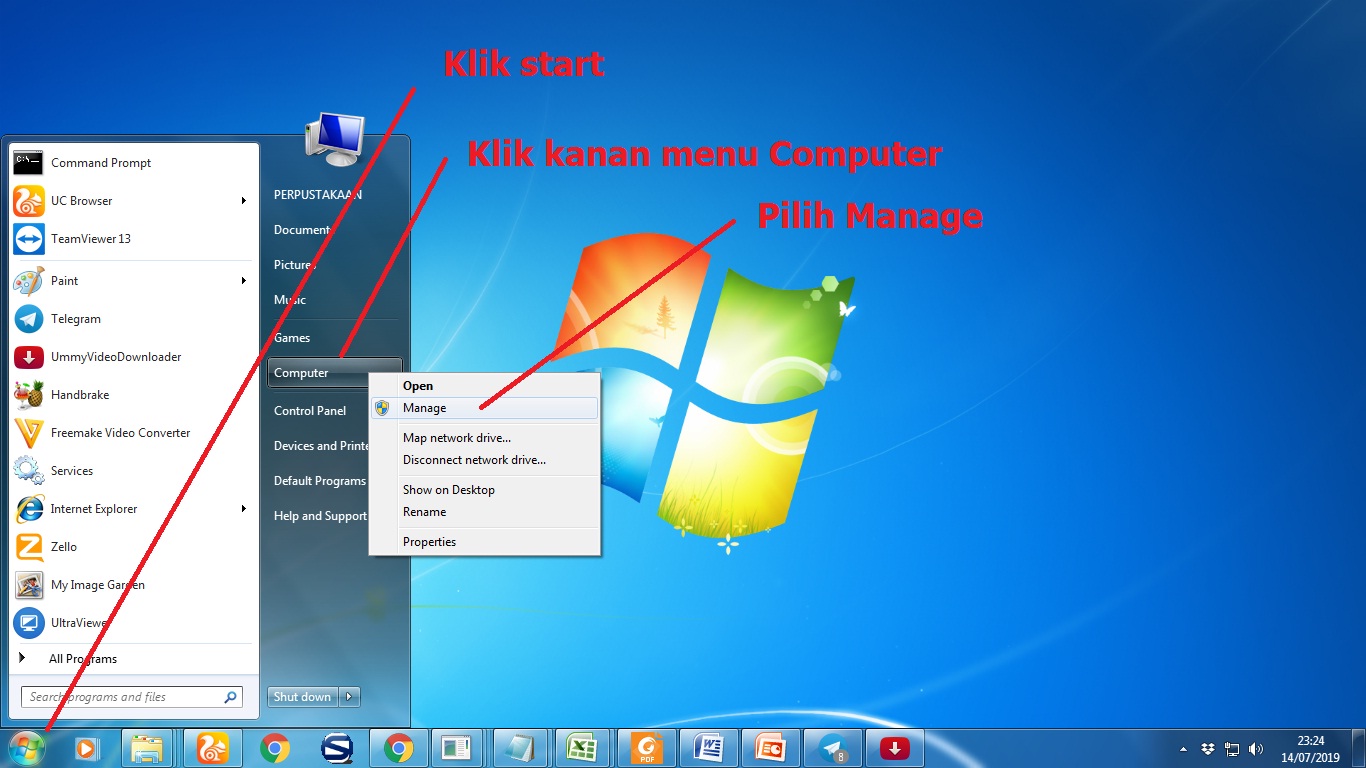Click the user account picture atop Start menu
The width and height of the screenshot is (1366, 768).
[335, 139]
